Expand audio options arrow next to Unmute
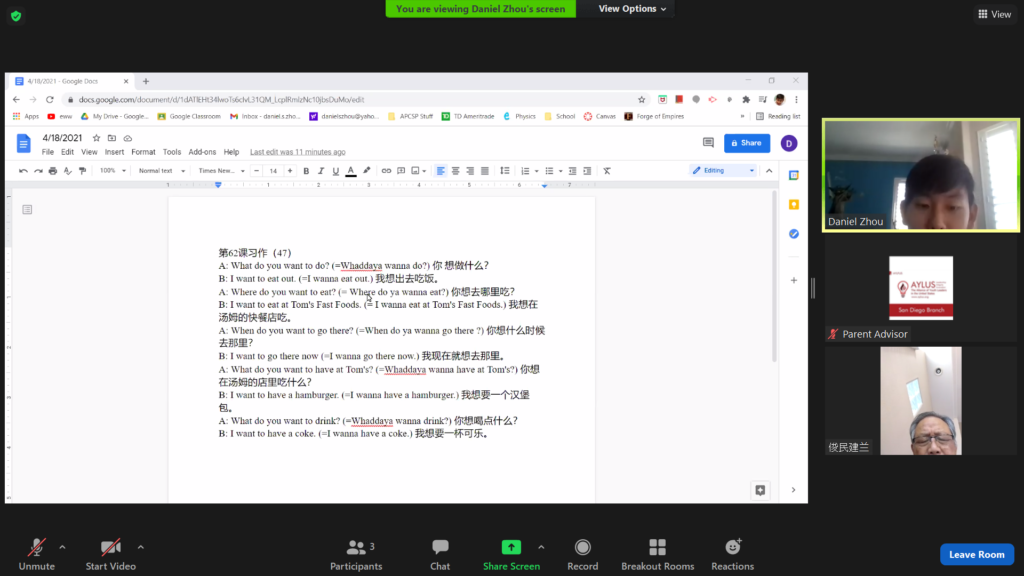The width and height of the screenshot is (1024, 576). (62, 547)
